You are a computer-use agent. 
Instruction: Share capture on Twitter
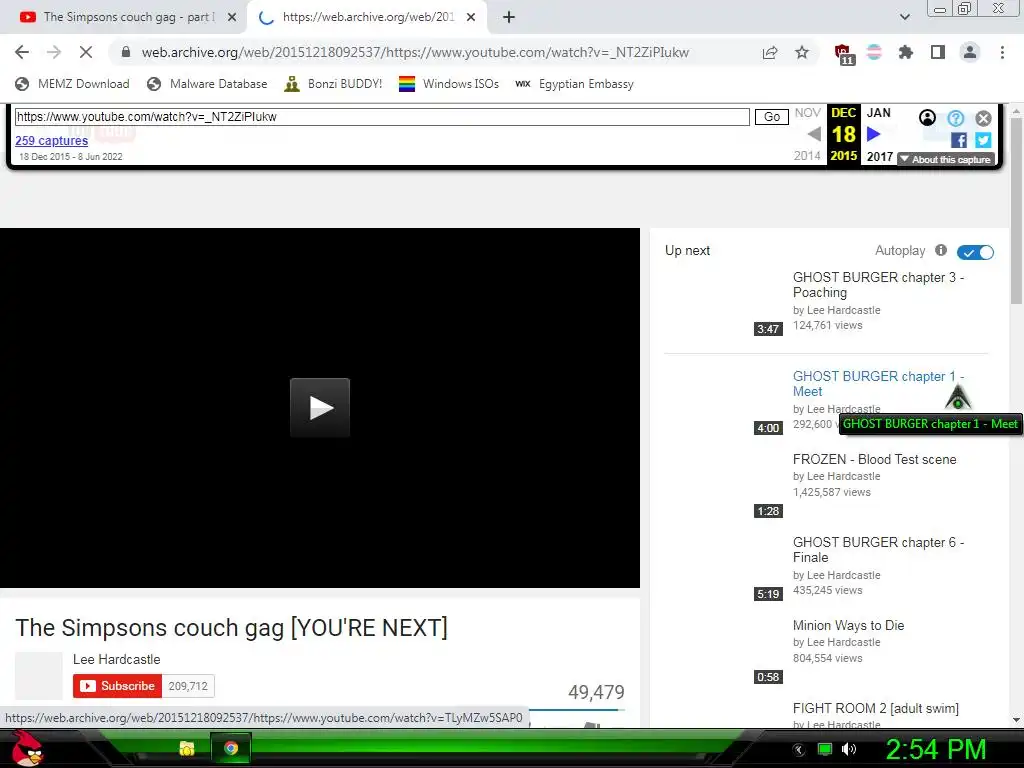click(983, 140)
